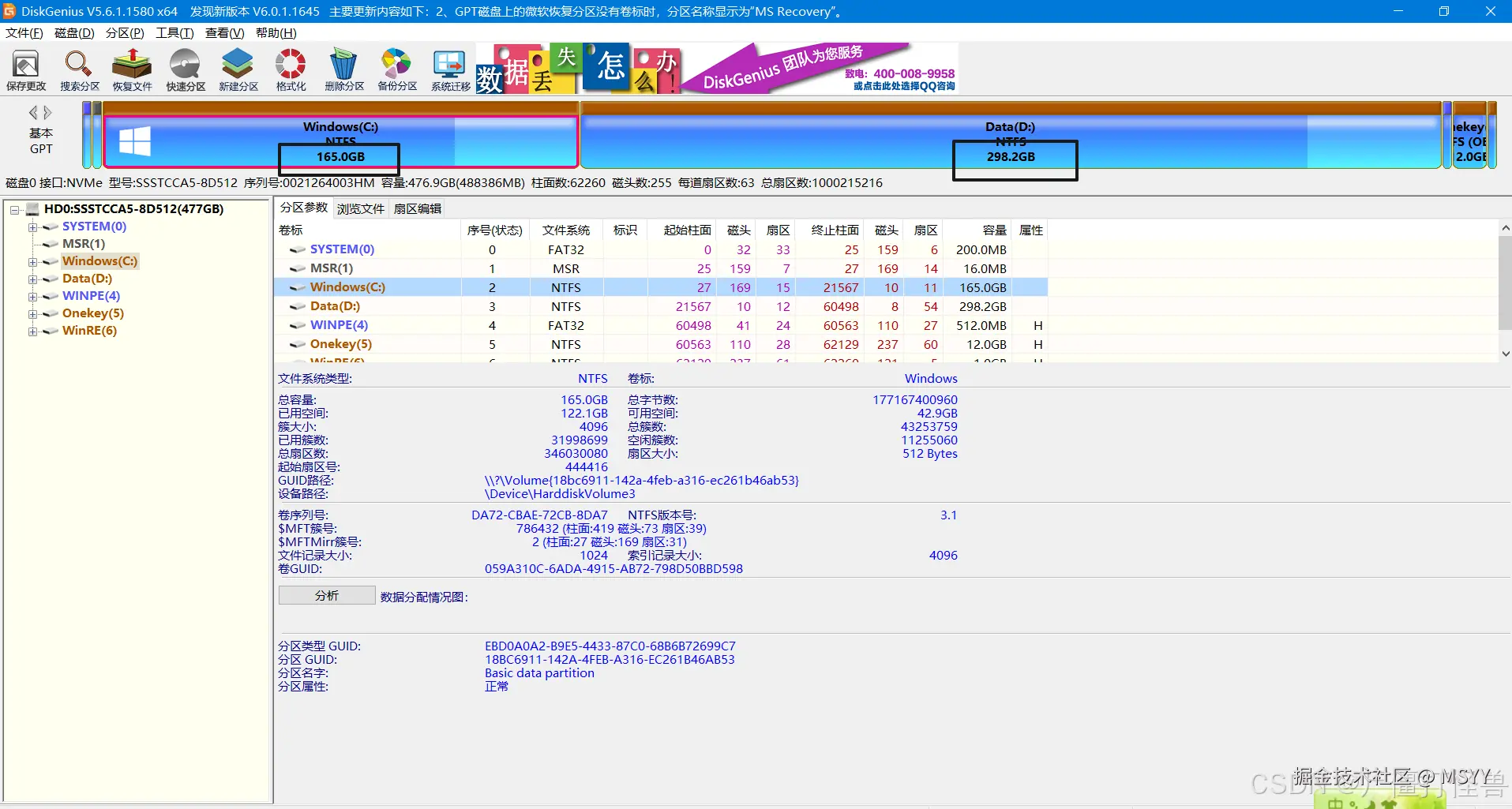Switch to the 扇区编辑 tab
The image size is (1512, 809).
(x=418, y=208)
